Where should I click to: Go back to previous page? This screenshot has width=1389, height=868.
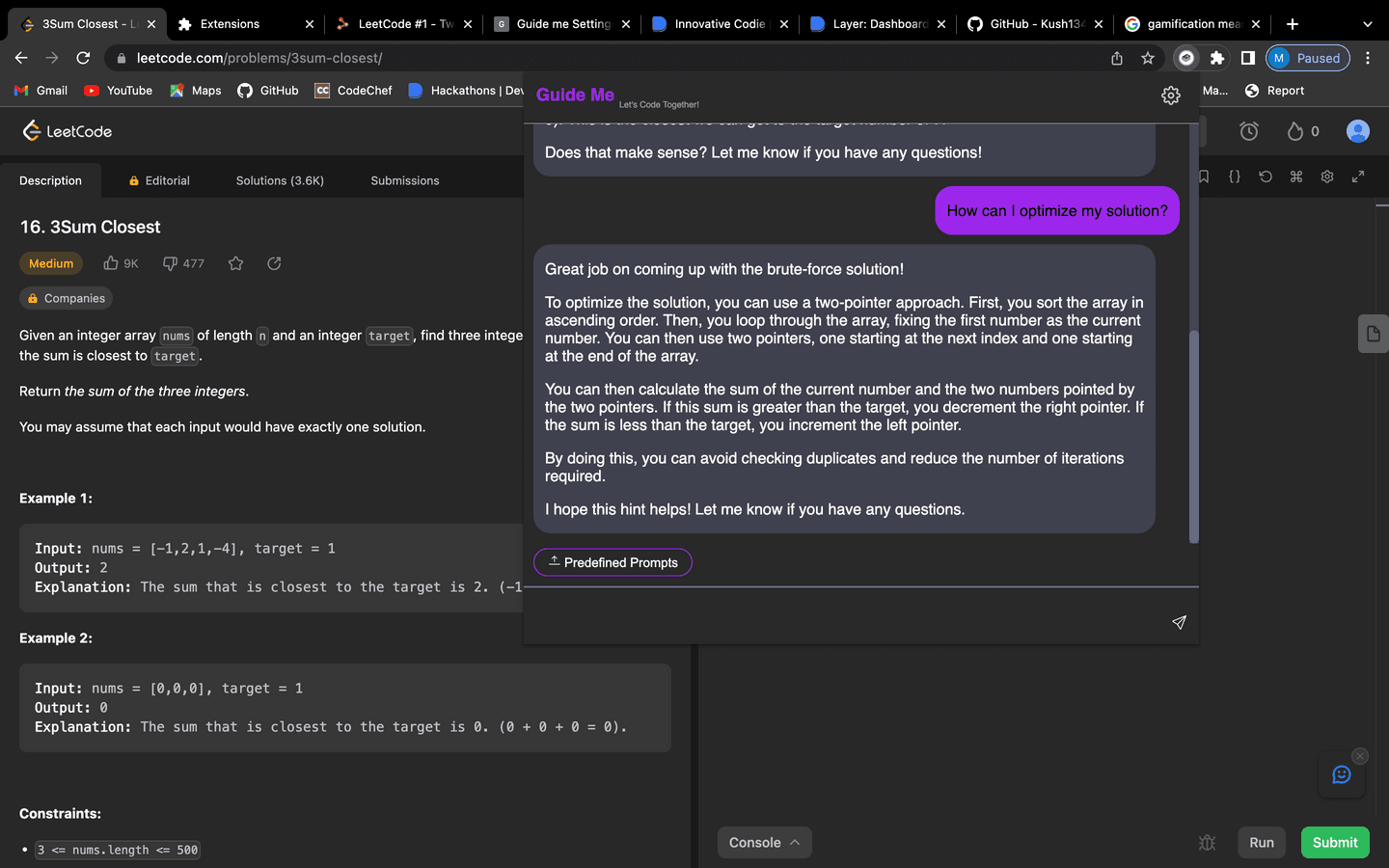click(x=21, y=58)
